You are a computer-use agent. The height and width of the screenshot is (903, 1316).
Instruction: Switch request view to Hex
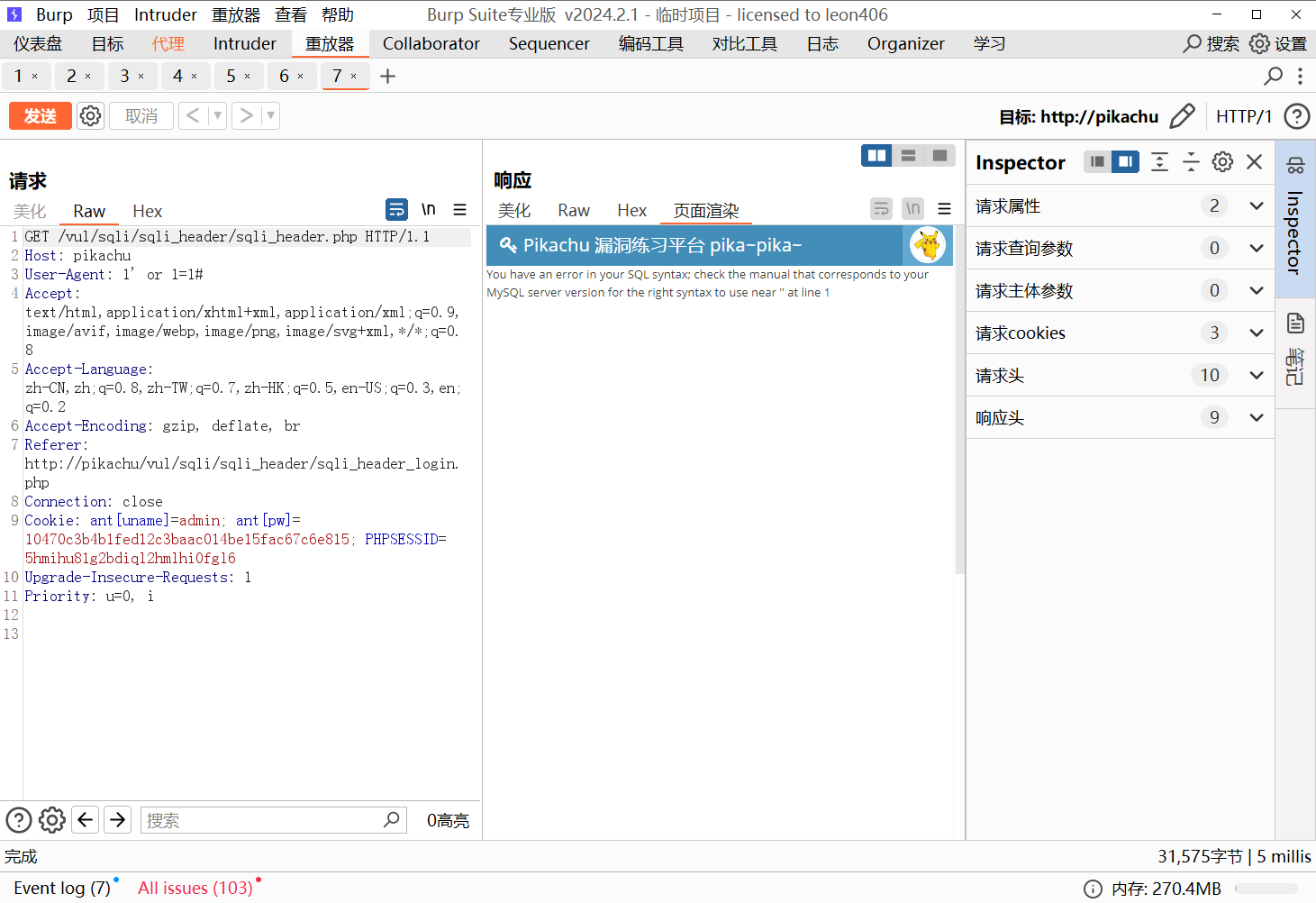coord(148,211)
